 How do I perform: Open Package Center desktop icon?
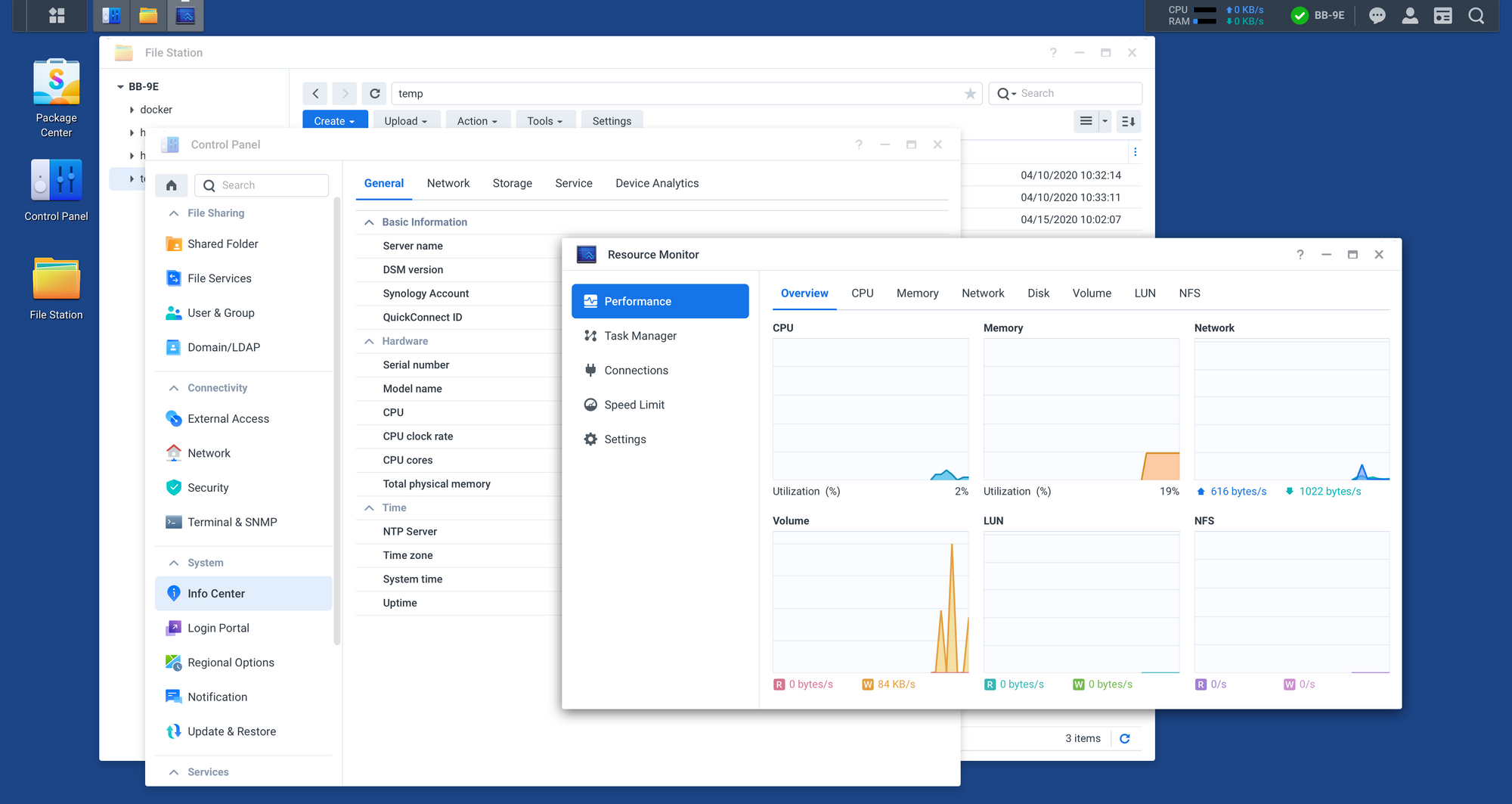[57, 98]
